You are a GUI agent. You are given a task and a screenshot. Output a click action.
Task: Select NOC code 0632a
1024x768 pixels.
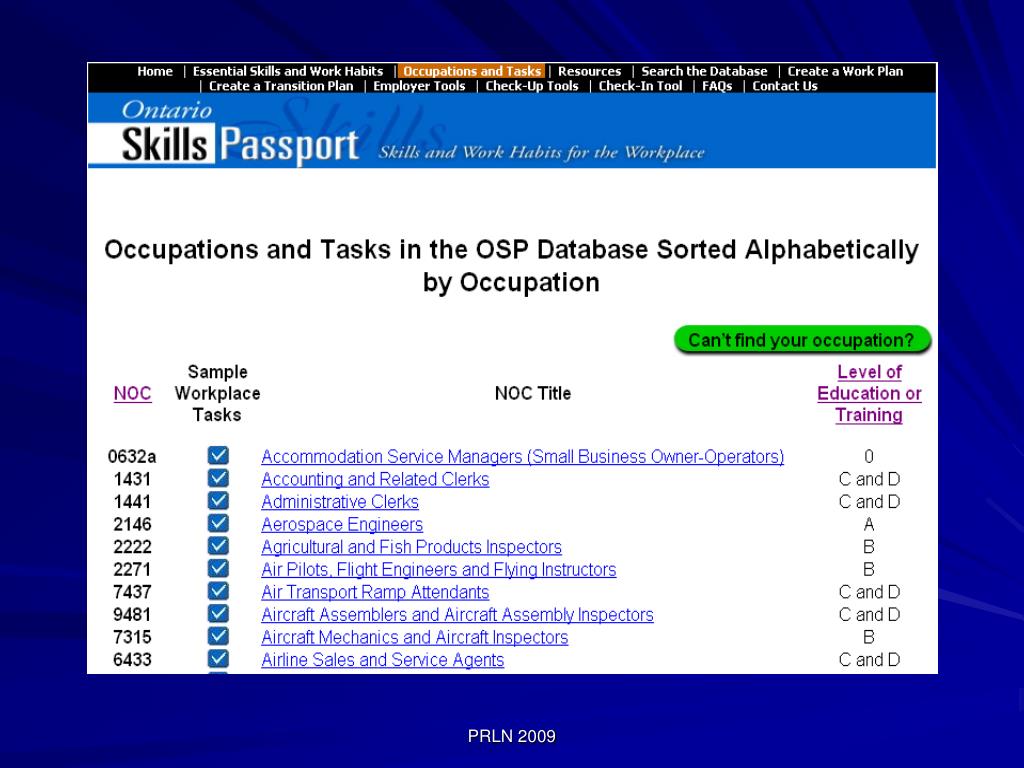132,456
